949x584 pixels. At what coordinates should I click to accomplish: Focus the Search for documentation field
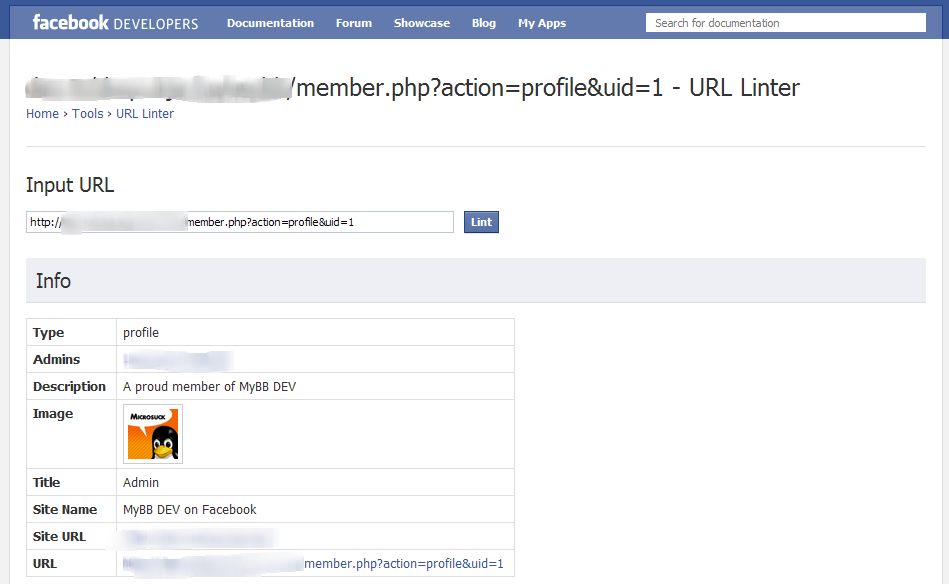coord(785,23)
